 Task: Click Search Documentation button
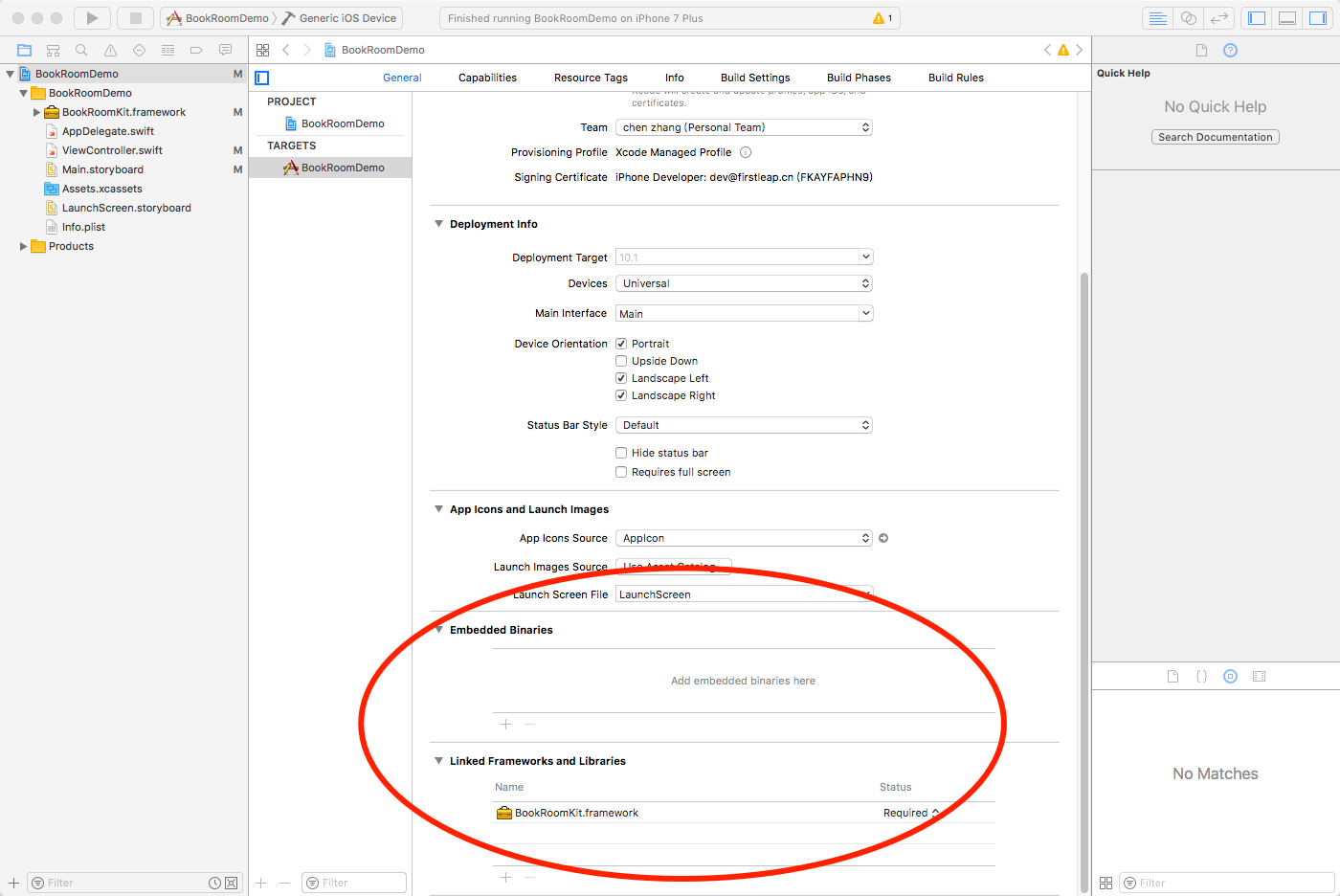tap(1216, 137)
